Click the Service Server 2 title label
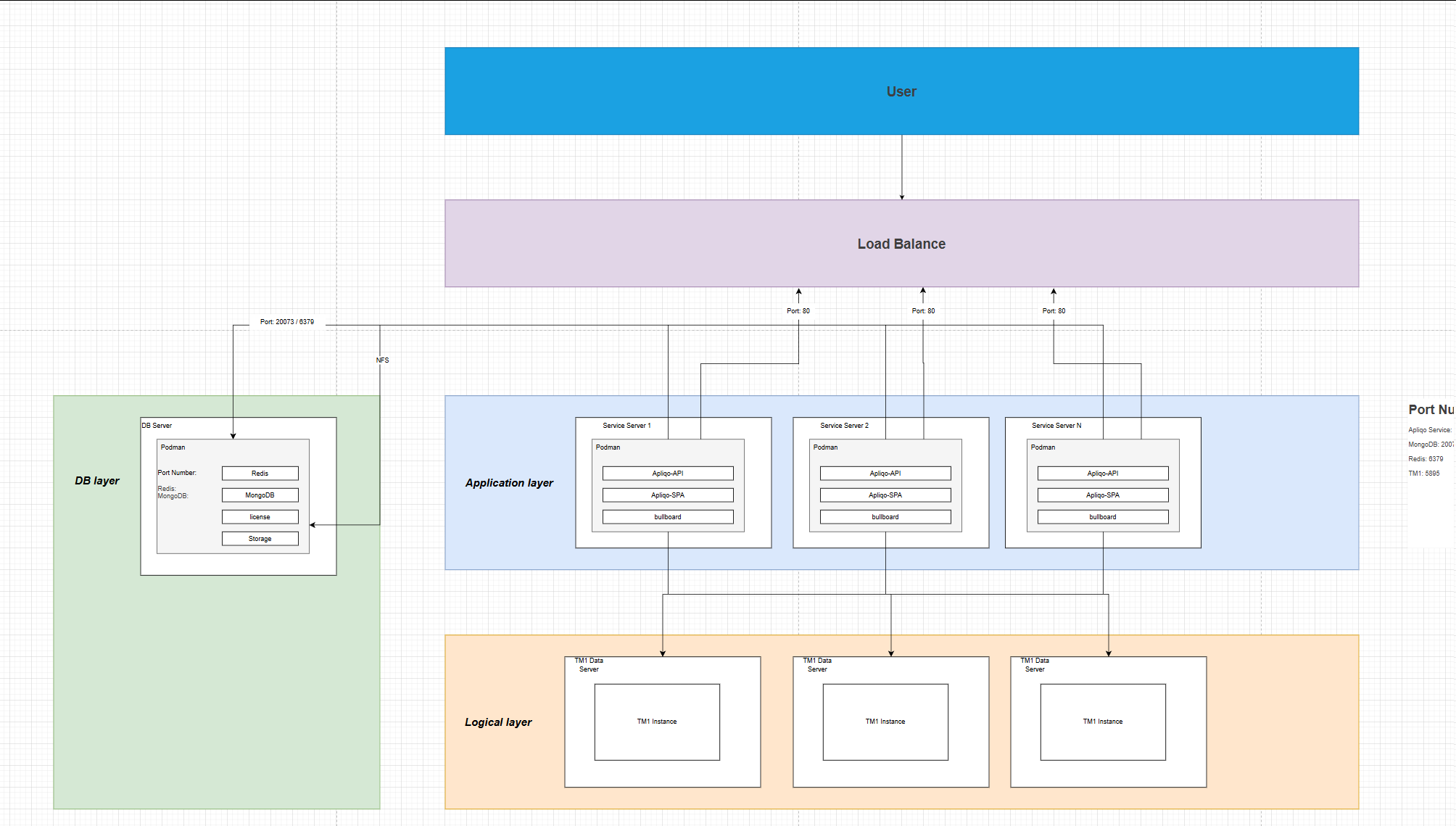Screen dimensions: 1456x826 844,426
